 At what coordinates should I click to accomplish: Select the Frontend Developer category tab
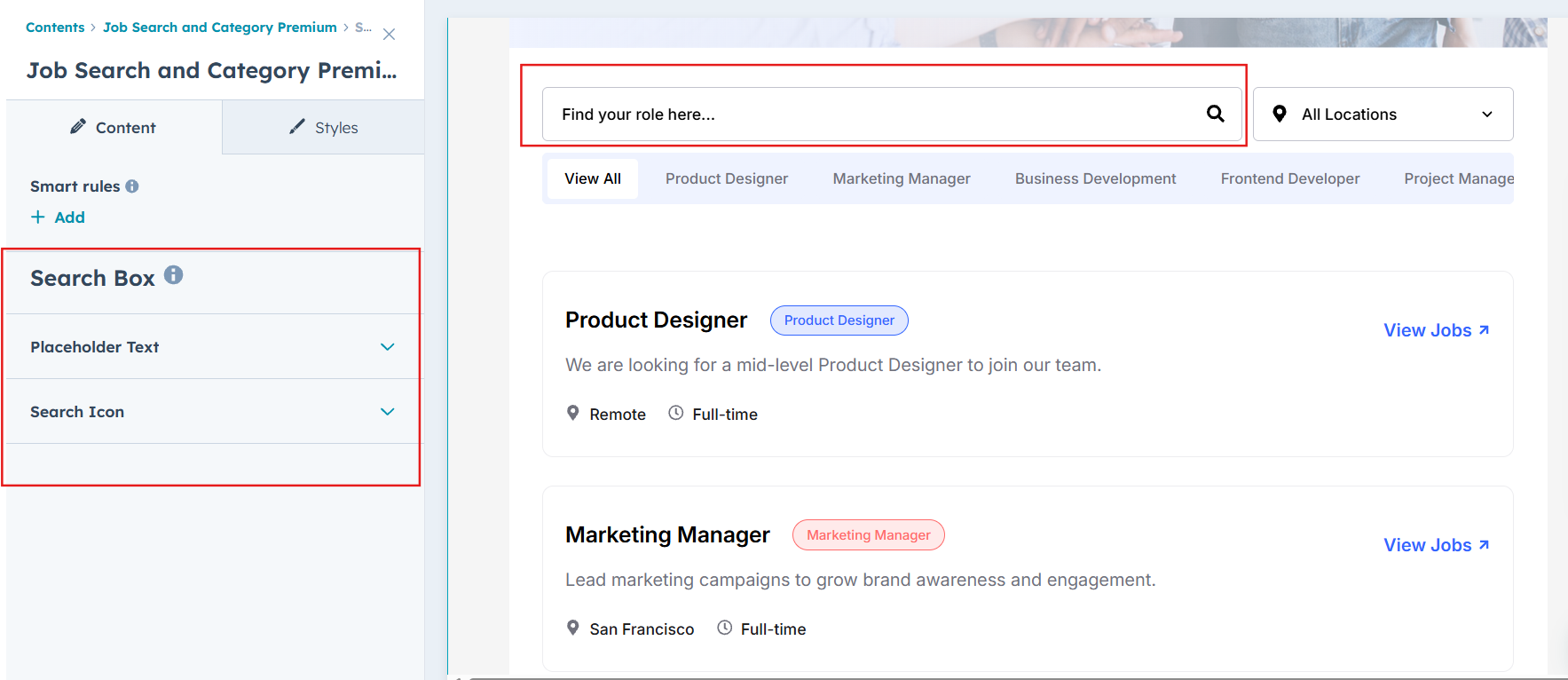tap(1289, 178)
